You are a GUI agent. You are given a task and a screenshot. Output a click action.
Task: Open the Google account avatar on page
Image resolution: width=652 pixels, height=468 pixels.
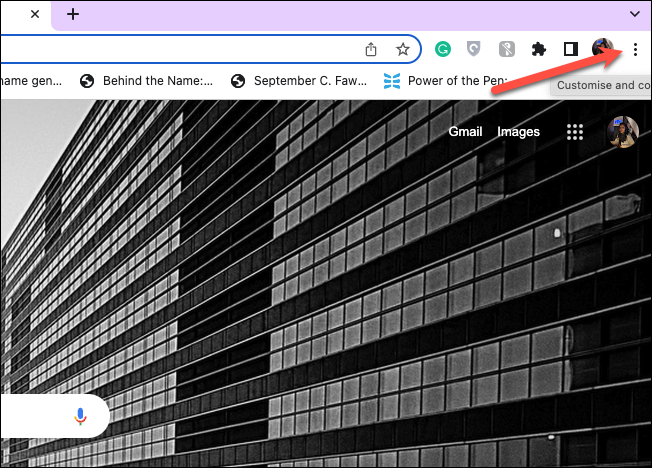622,132
